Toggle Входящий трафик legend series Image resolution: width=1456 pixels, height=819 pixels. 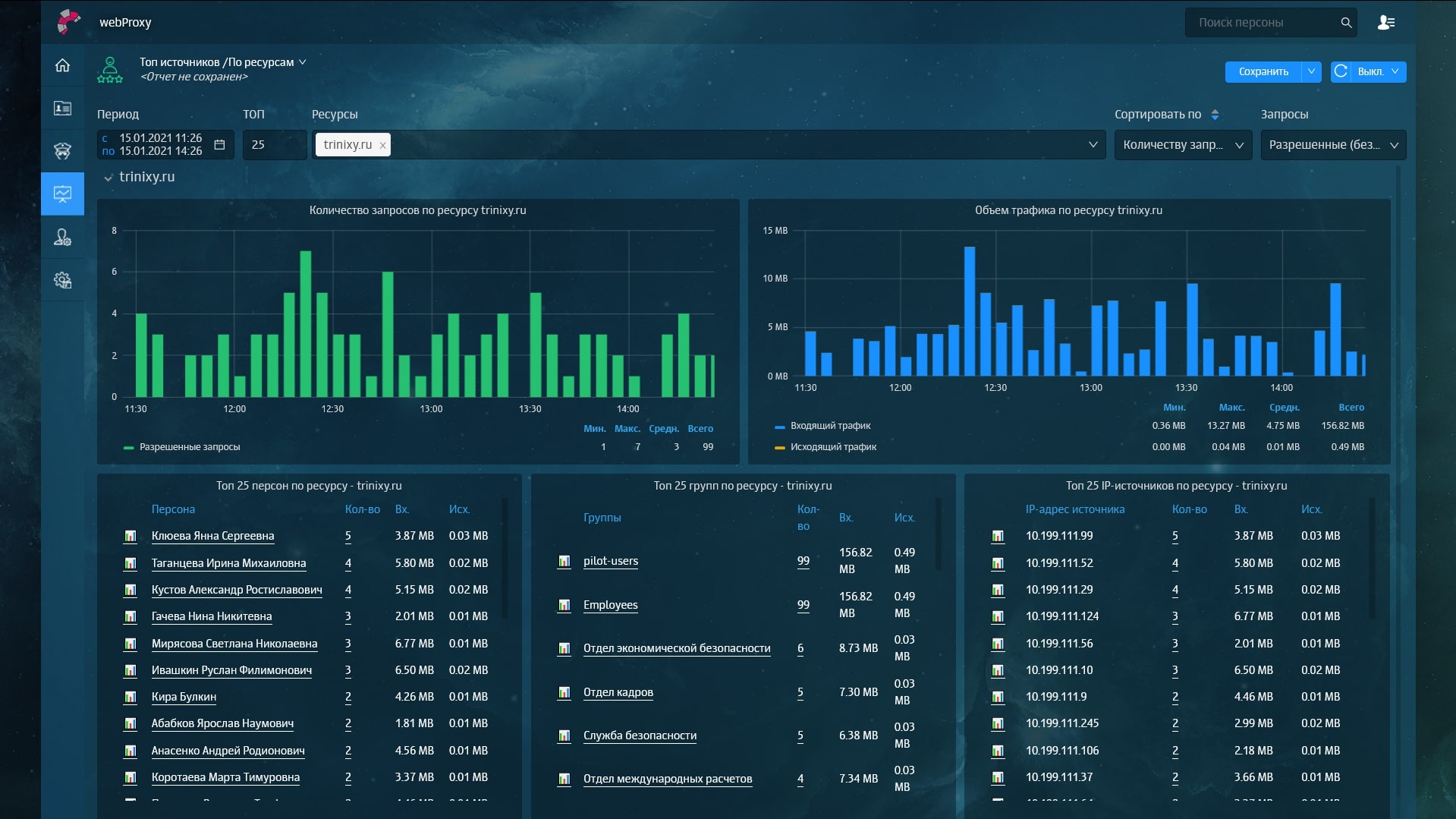click(x=830, y=426)
